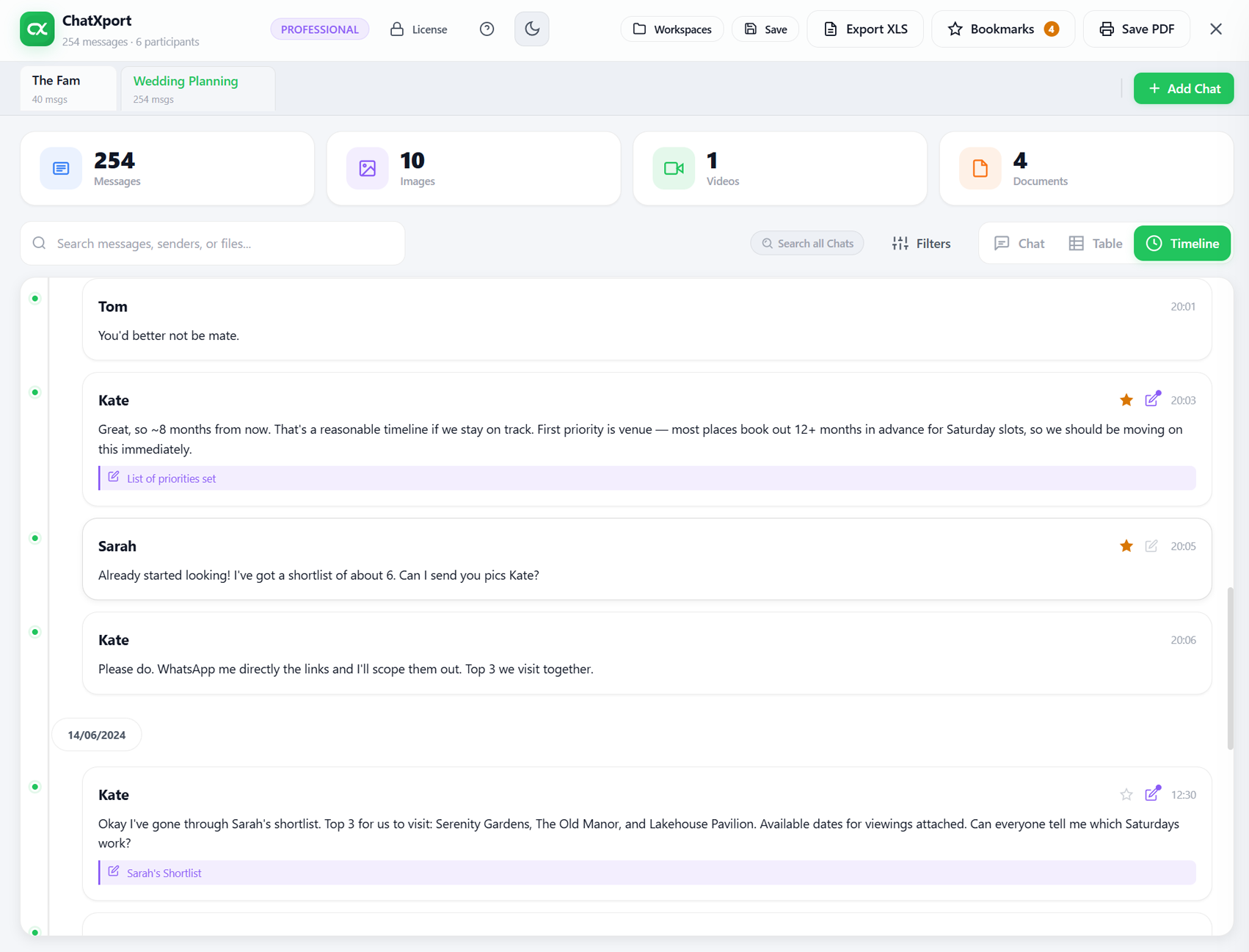Click the ChatXport logo icon

click(x=37, y=29)
